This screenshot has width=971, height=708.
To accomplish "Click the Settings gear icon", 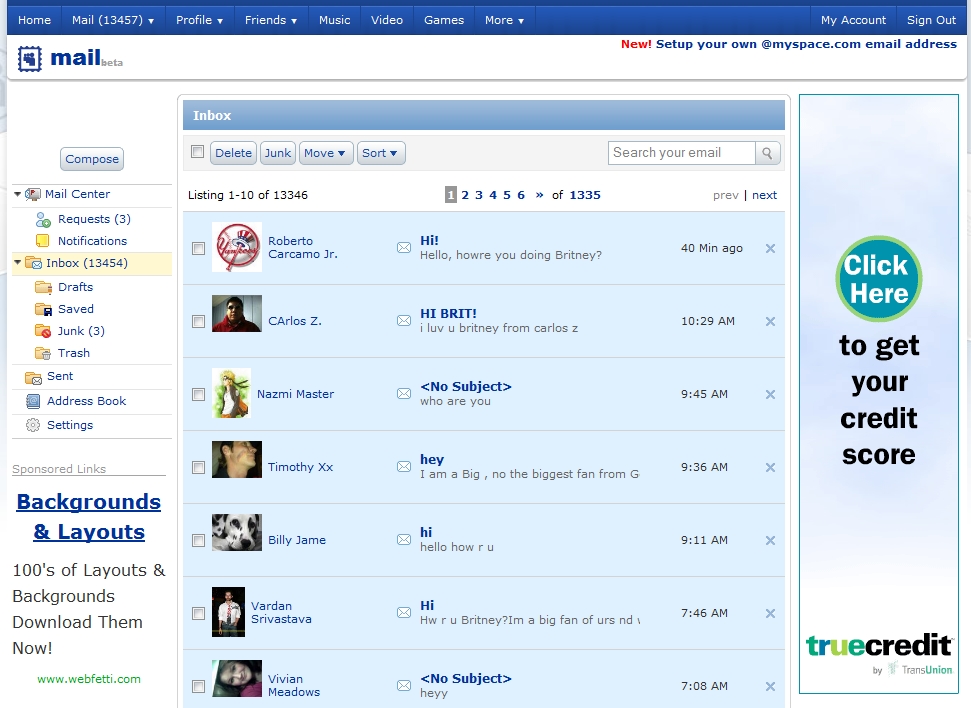I will (x=33, y=426).
